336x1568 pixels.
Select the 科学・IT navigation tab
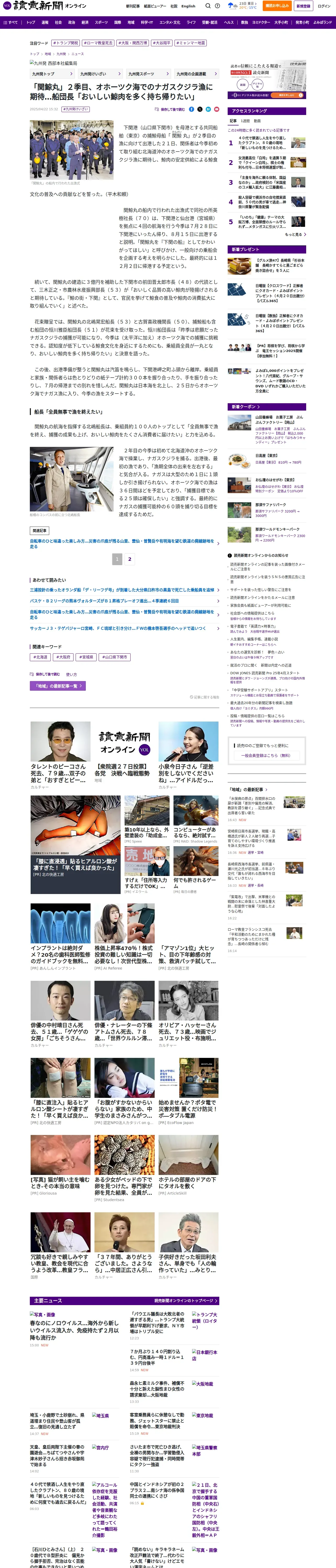(147, 22)
